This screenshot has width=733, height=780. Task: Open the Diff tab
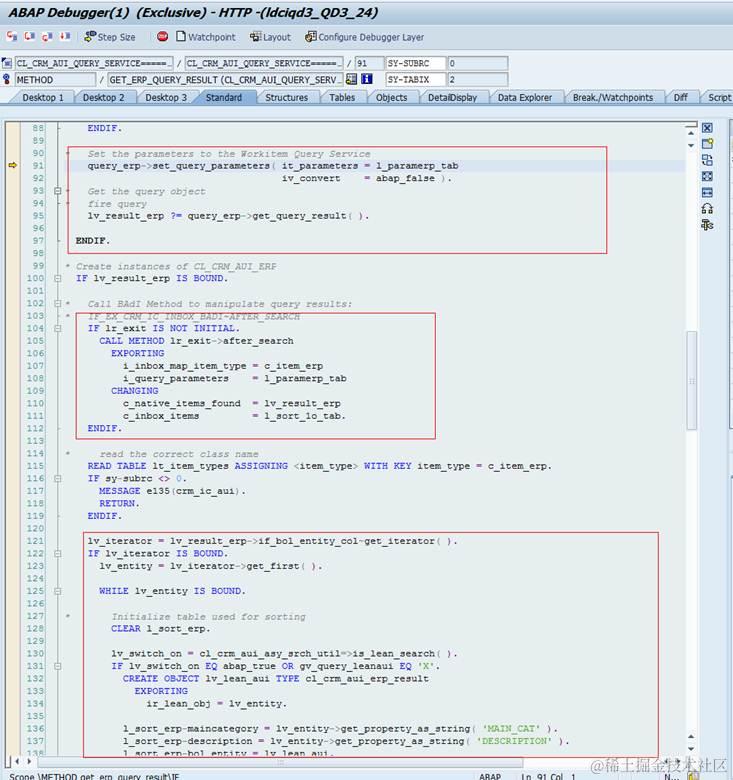[x=680, y=98]
